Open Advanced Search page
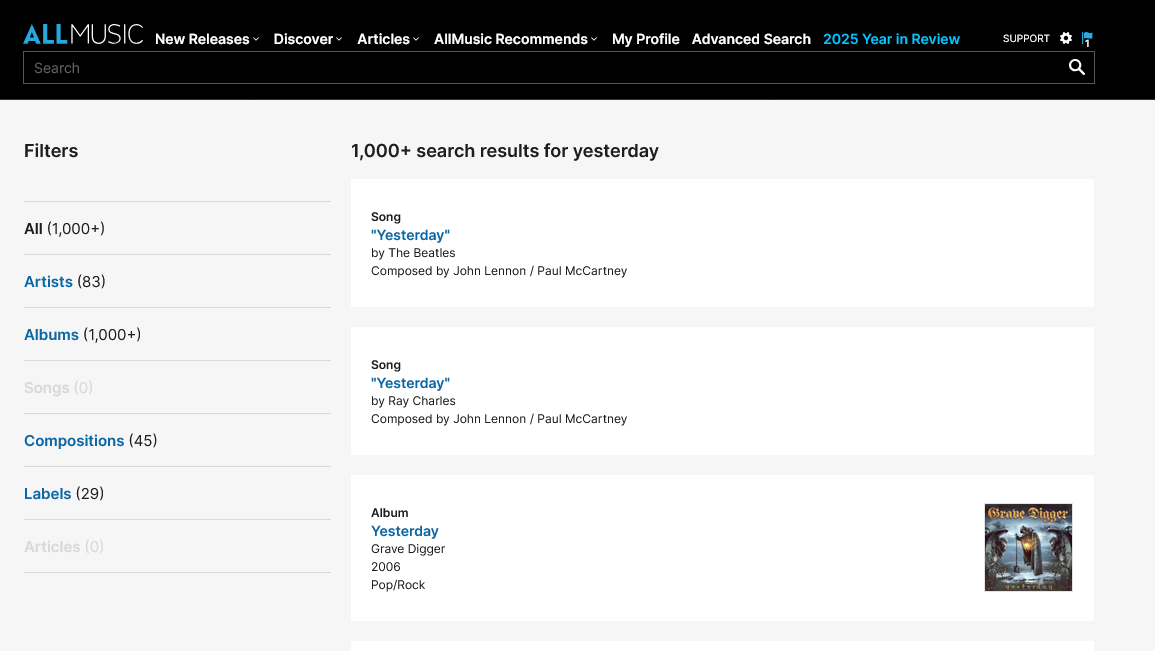Image resolution: width=1155 pixels, height=651 pixels. click(751, 39)
